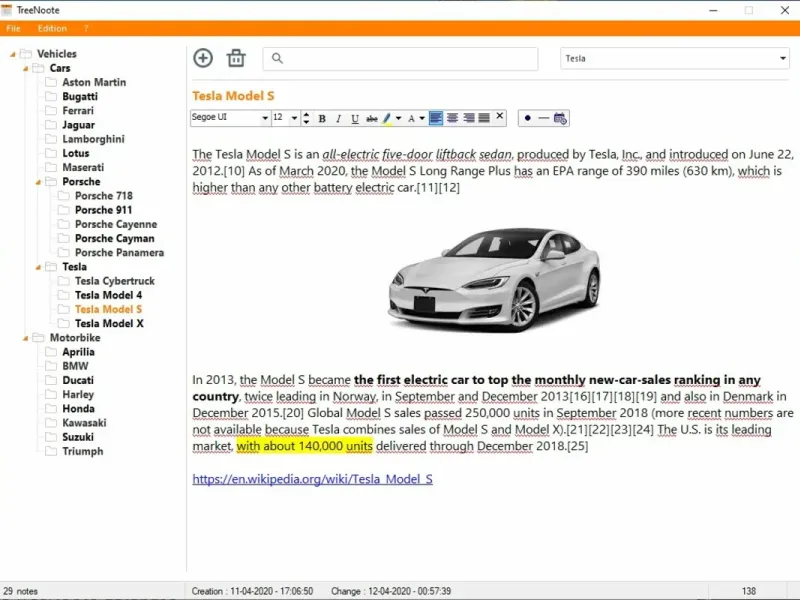Select the Tesla Cybertruck note
The width and height of the screenshot is (800, 600).
[x=114, y=281]
